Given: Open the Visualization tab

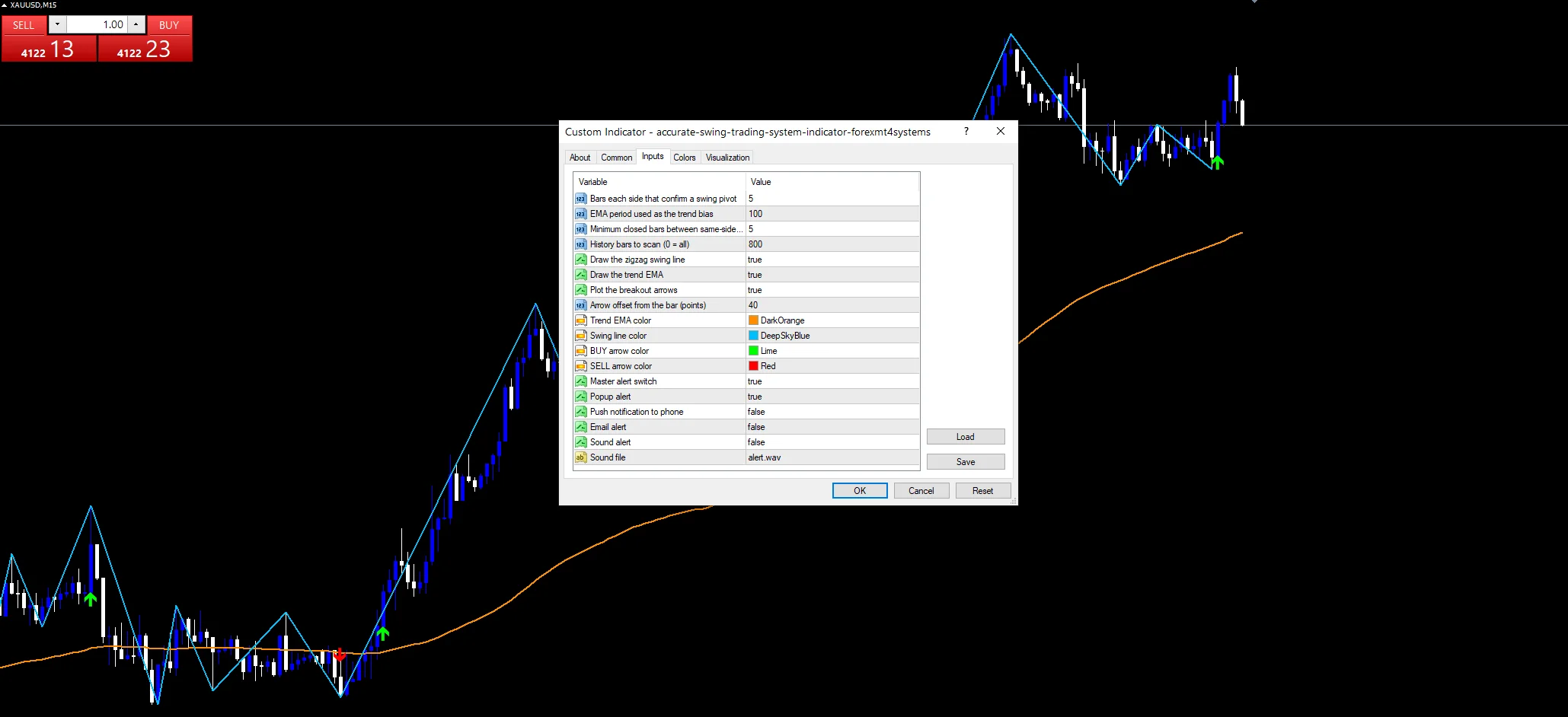Looking at the screenshot, I should coord(727,158).
